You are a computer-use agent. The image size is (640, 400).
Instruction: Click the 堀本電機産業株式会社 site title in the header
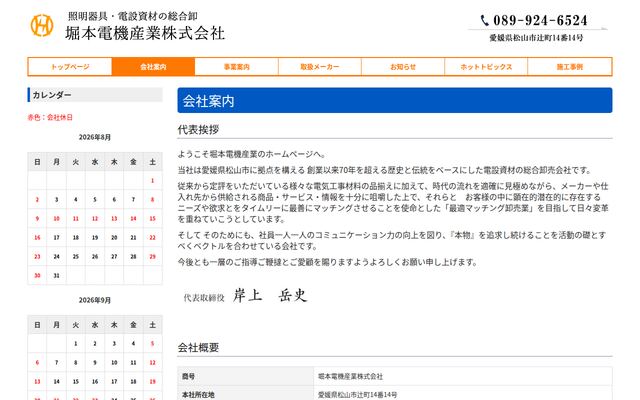click(x=145, y=33)
